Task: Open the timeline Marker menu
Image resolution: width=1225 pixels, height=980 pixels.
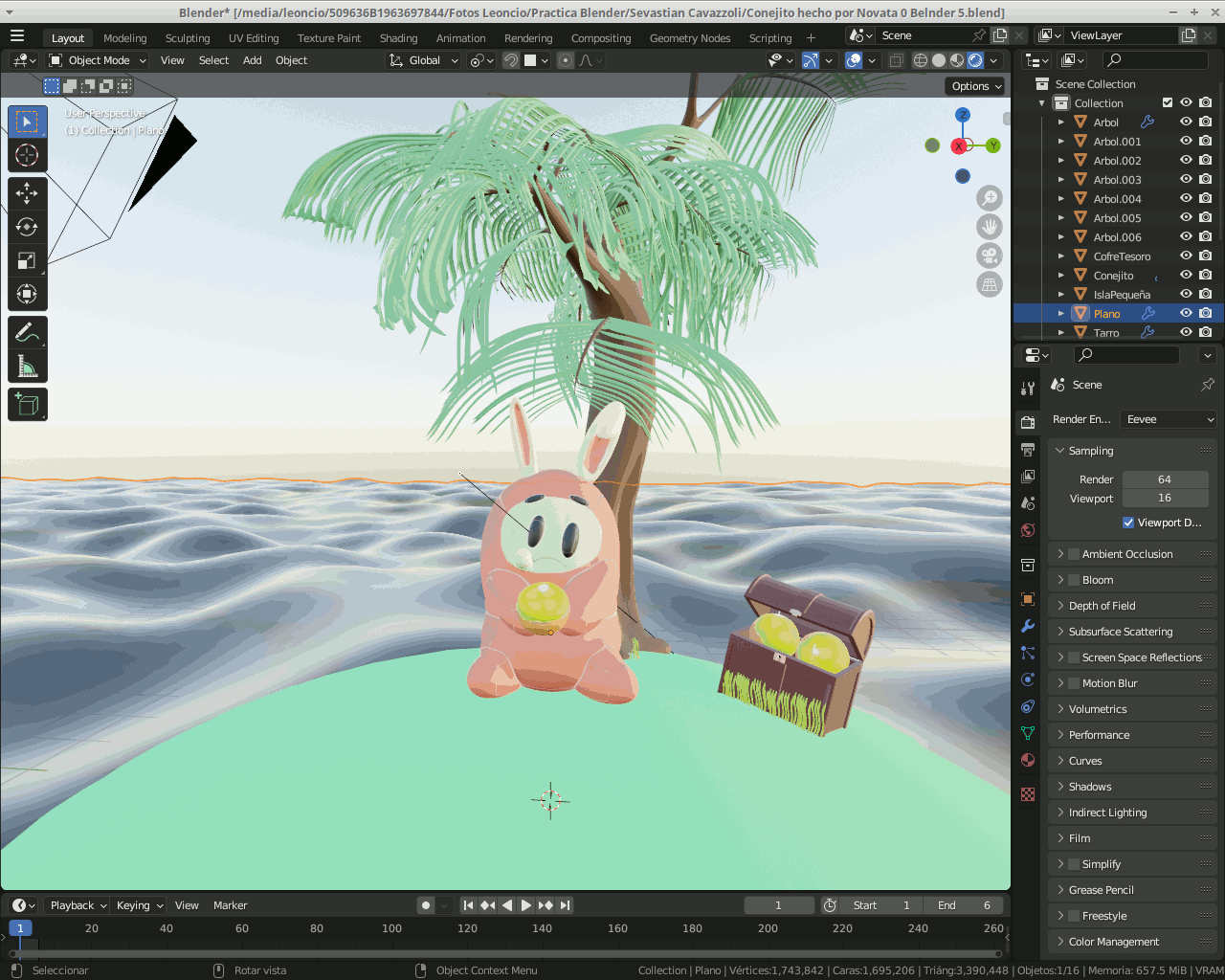Action: pyautogui.click(x=230, y=905)
